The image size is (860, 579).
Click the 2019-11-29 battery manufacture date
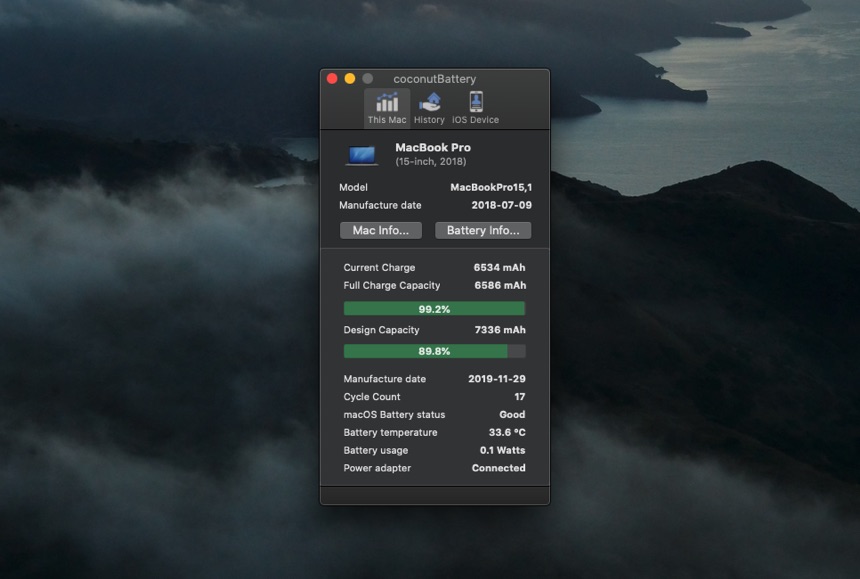point(496,379)
